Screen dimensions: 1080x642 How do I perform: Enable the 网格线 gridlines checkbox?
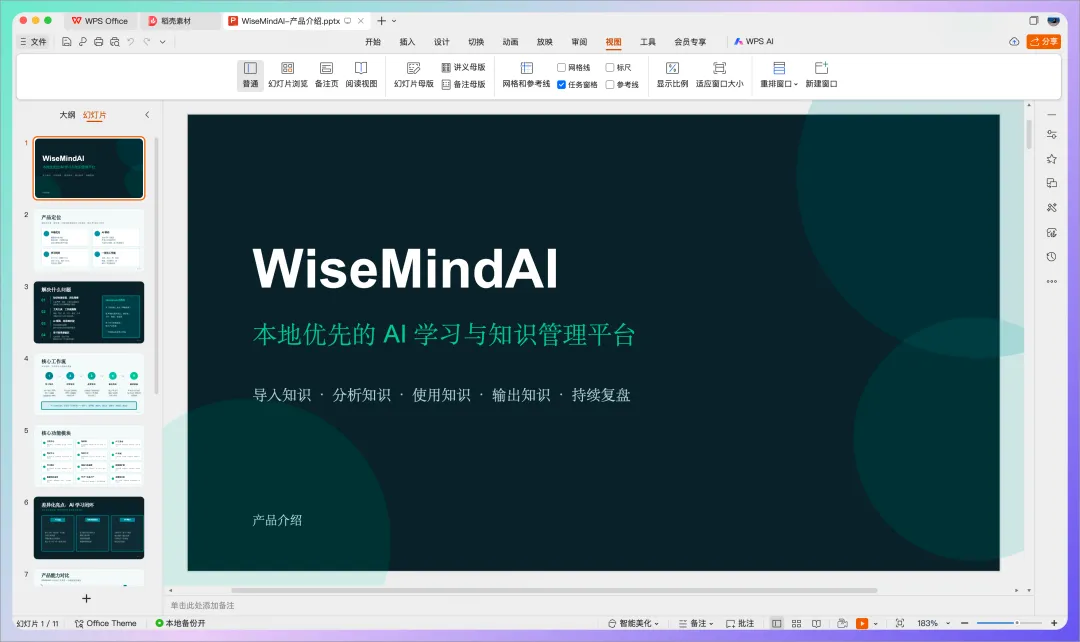tap(561, 68)
